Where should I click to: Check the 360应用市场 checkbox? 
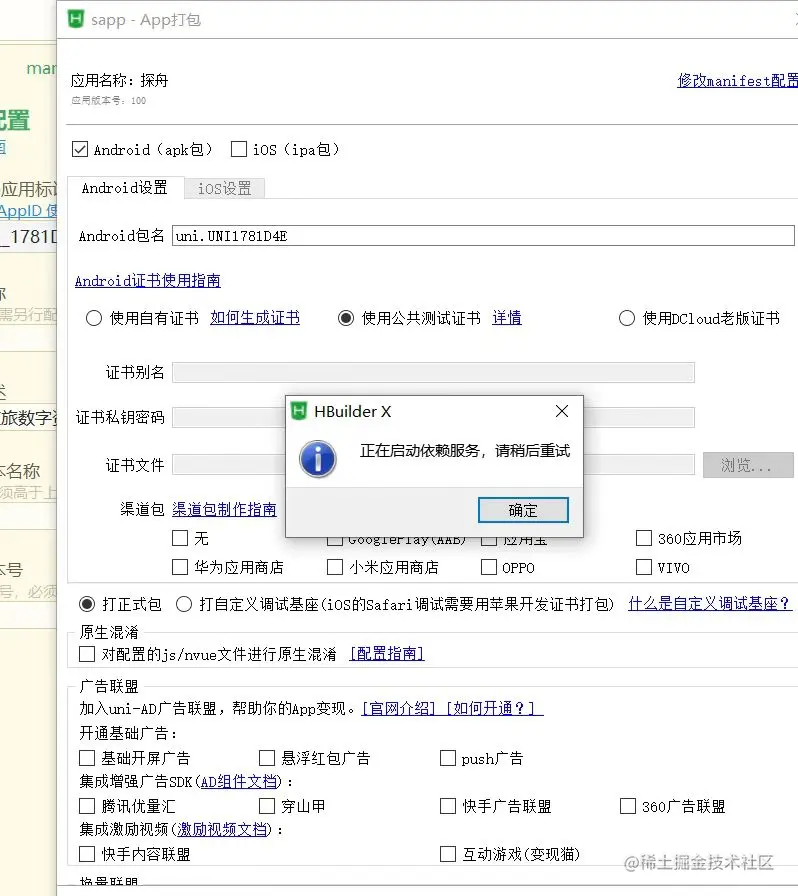644,538
